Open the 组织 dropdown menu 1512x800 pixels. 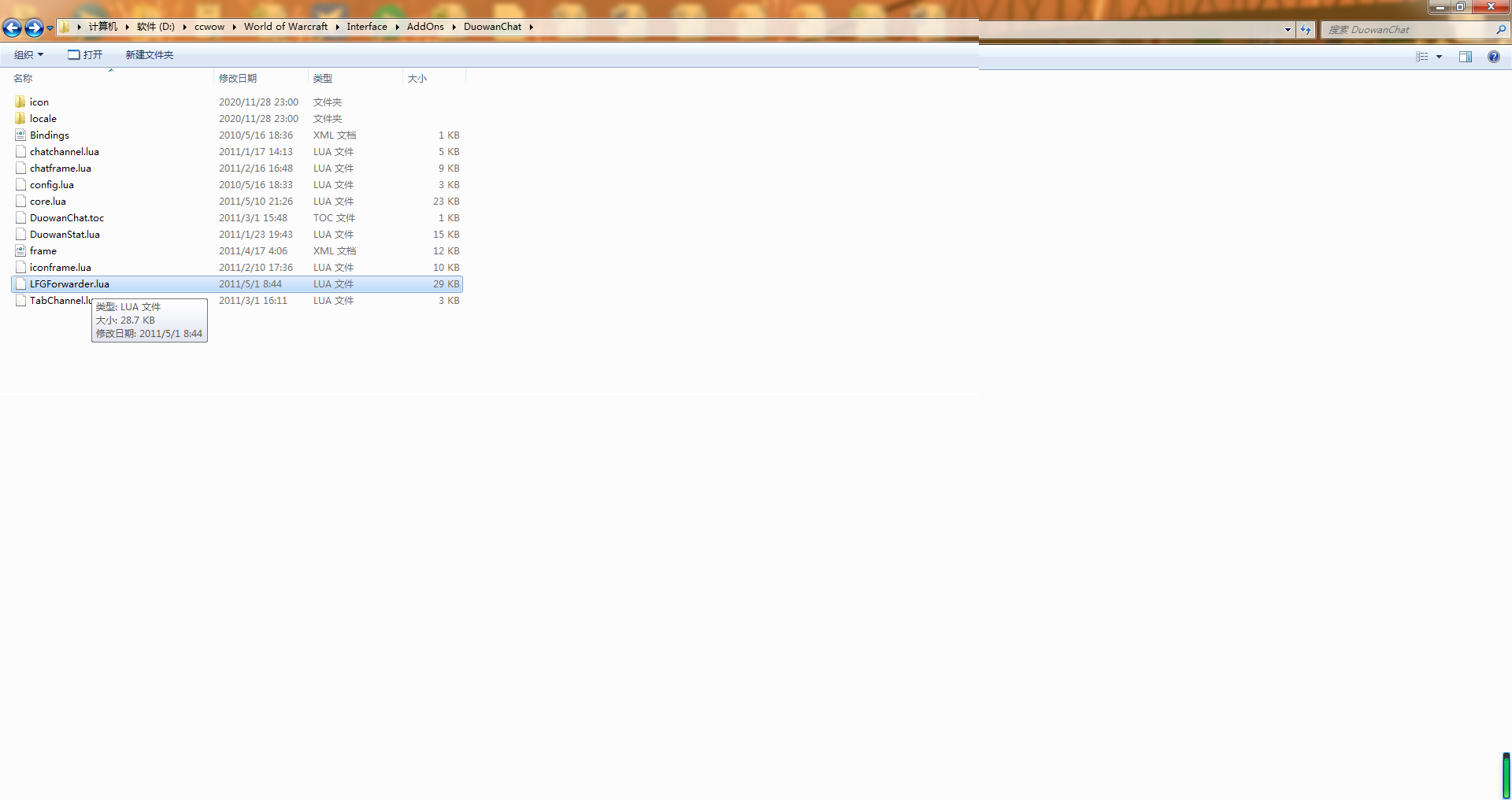[28, 55]
